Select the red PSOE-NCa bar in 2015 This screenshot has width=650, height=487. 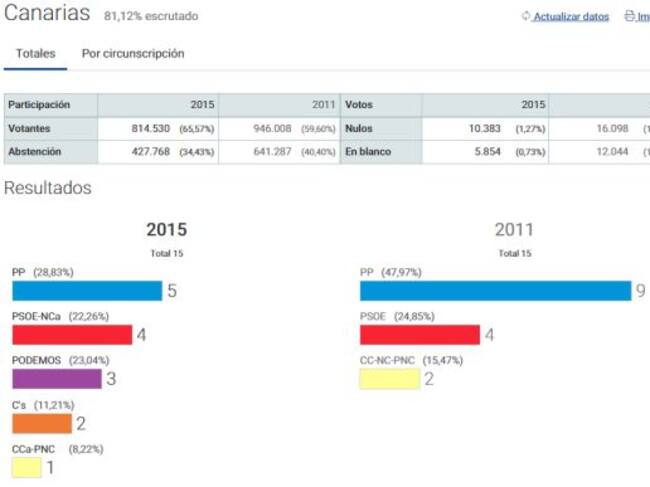click(72, 335)
